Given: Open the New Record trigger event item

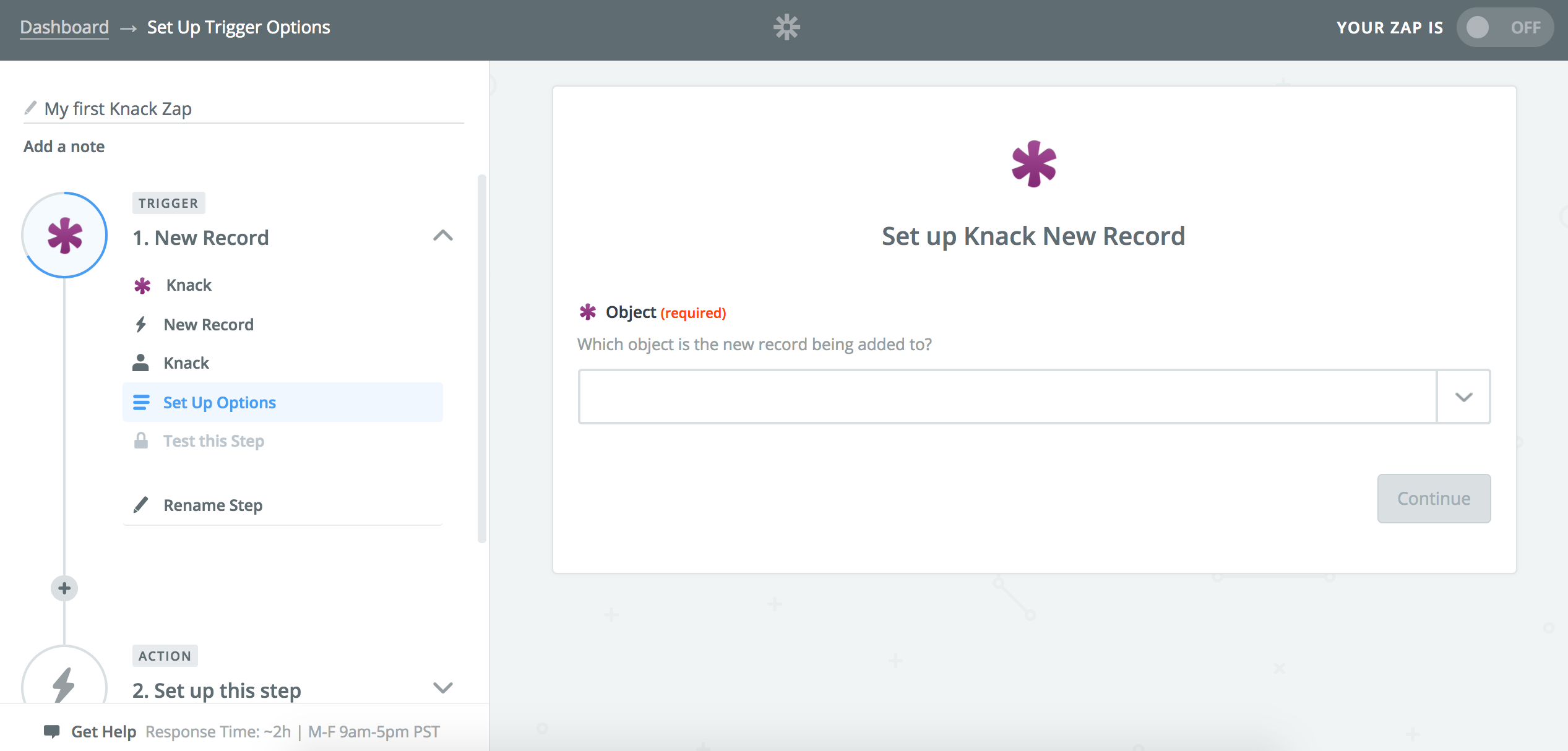Looking at the screenshot, I should [209, 324].
